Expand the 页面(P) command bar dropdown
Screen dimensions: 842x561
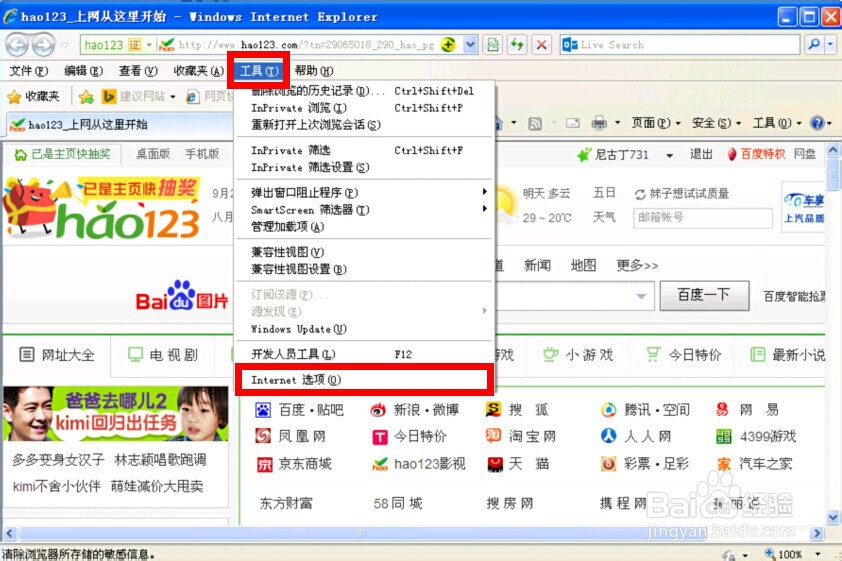678,123
